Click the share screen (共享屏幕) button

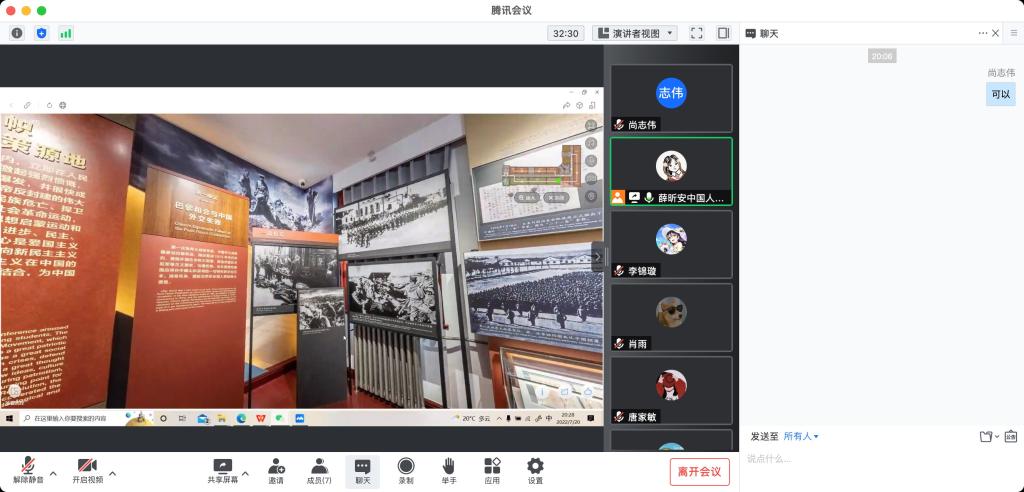pos(222,471)
